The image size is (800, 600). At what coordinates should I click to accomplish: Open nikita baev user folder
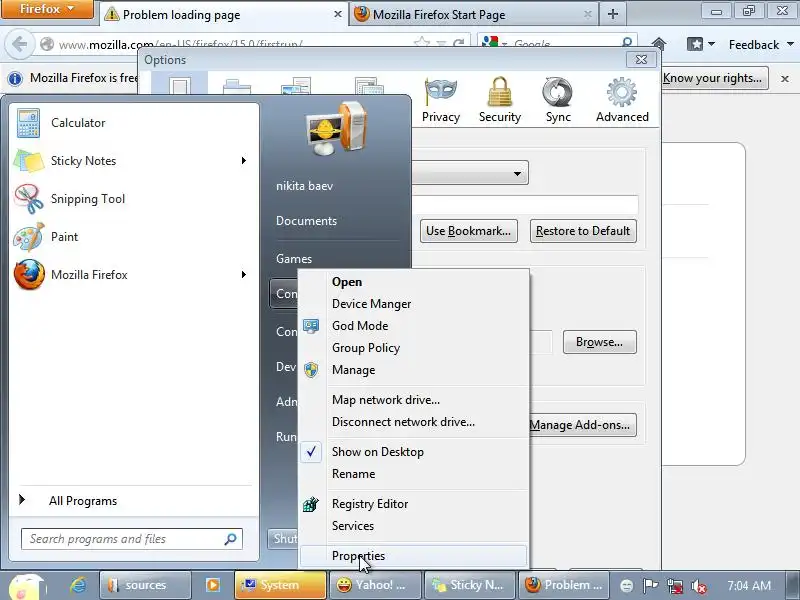(x=305, y=186)
